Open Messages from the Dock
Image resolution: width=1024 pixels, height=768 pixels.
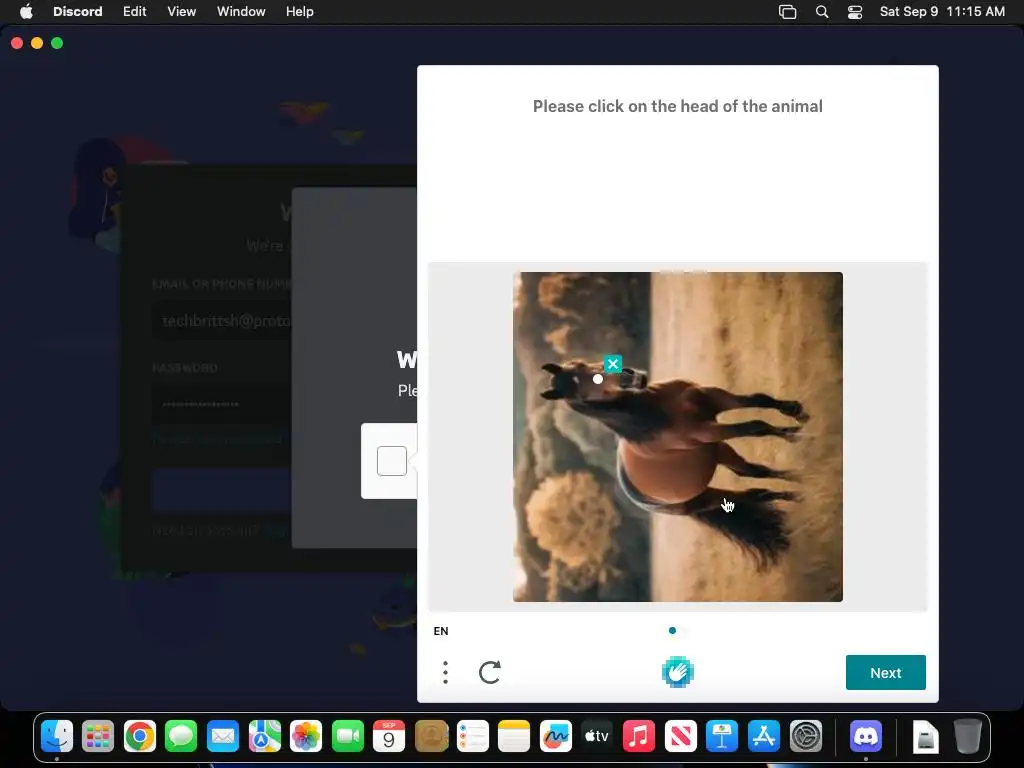[181, 737]
